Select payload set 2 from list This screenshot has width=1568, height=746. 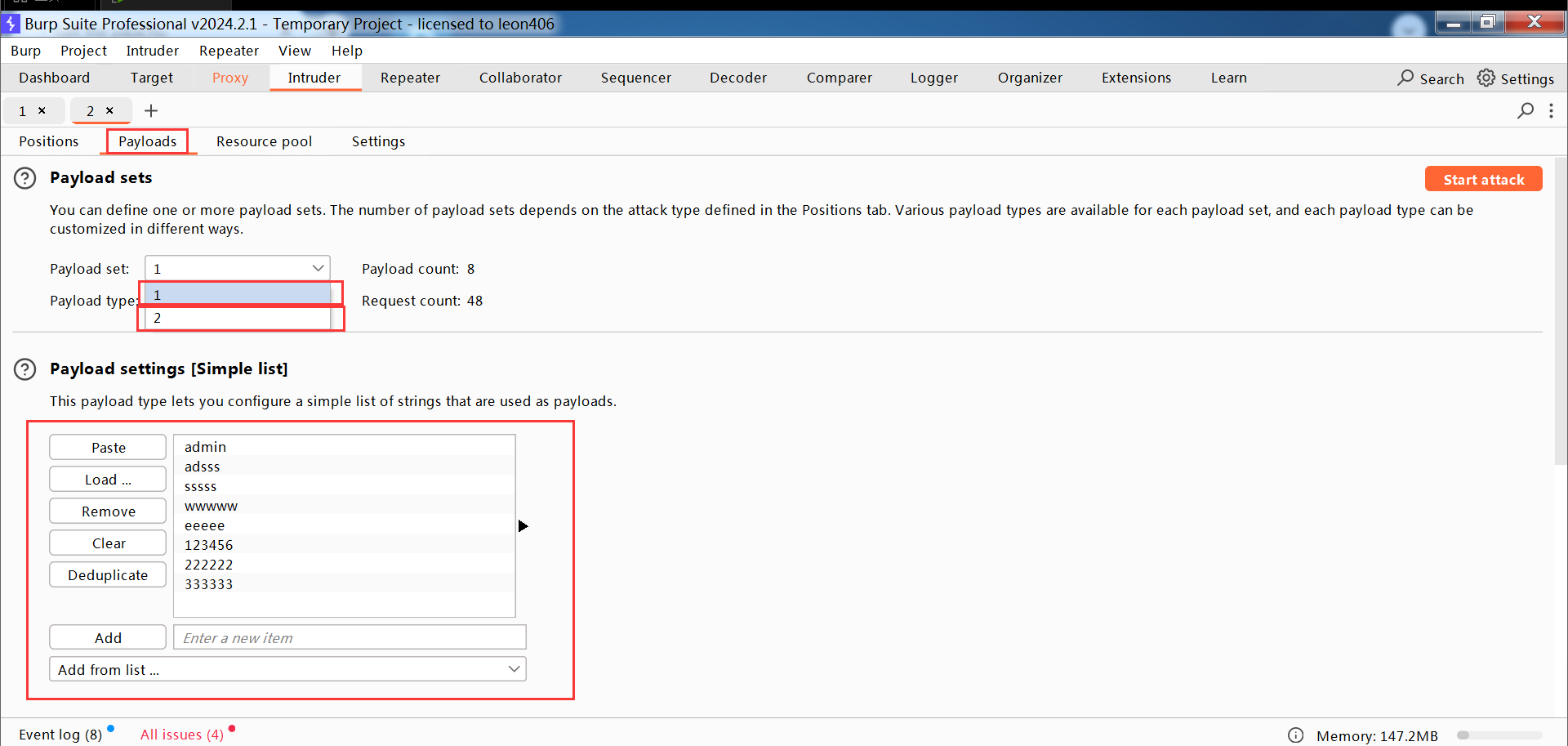tap(237, 318)
